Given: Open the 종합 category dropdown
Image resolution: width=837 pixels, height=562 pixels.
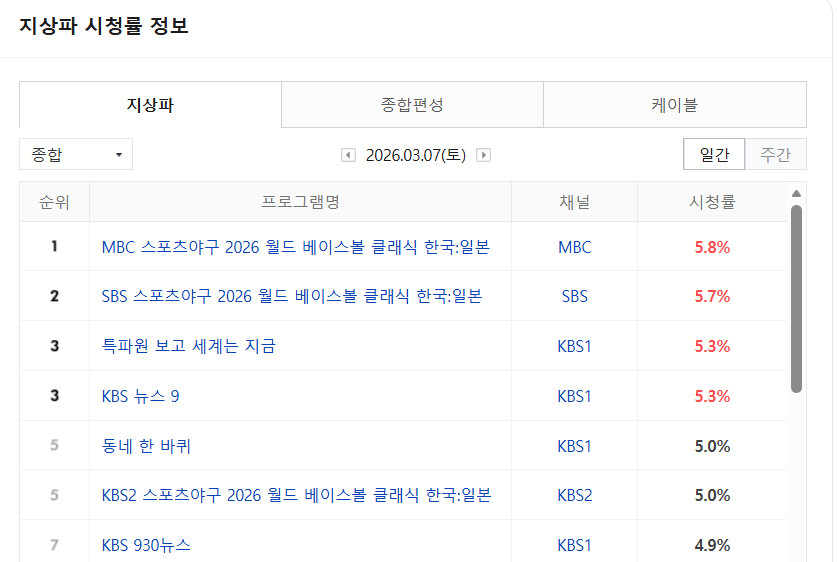Looking at the screenshot, I should [76, 155].
